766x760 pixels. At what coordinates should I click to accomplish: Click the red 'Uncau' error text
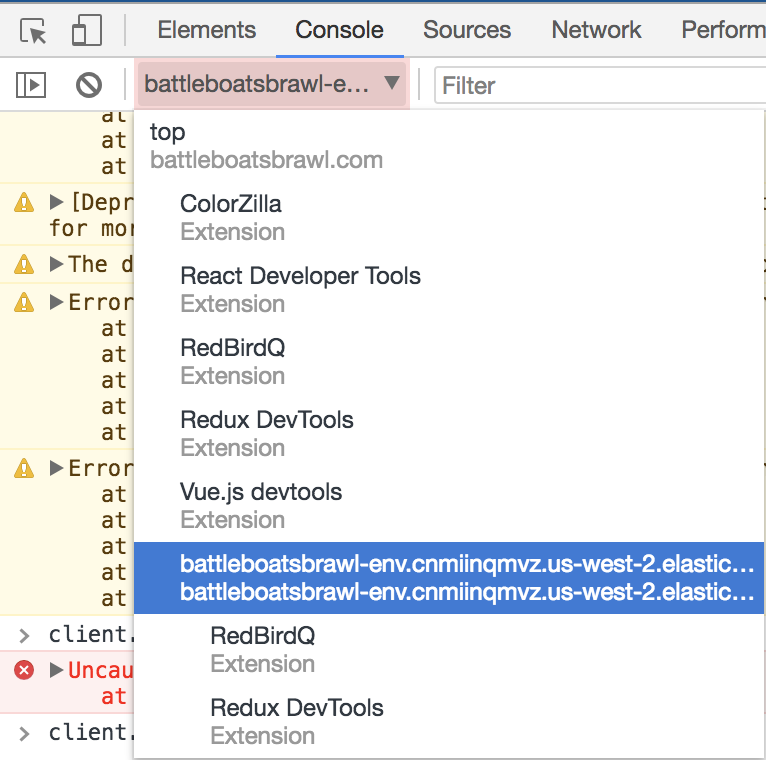click(x=101, y=670)
